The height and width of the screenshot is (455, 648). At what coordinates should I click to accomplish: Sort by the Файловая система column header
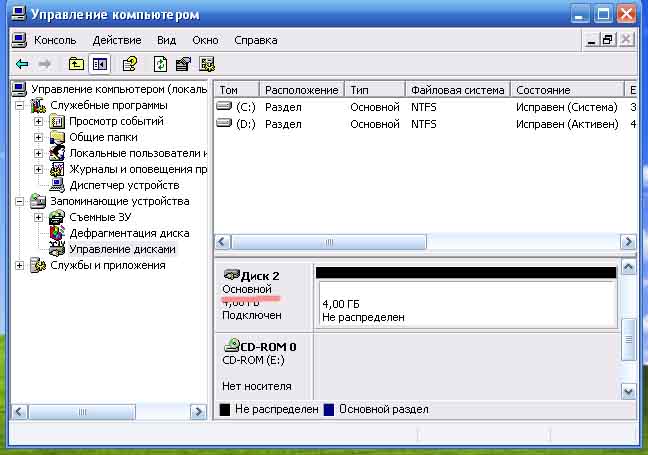[x=456, y=90]
